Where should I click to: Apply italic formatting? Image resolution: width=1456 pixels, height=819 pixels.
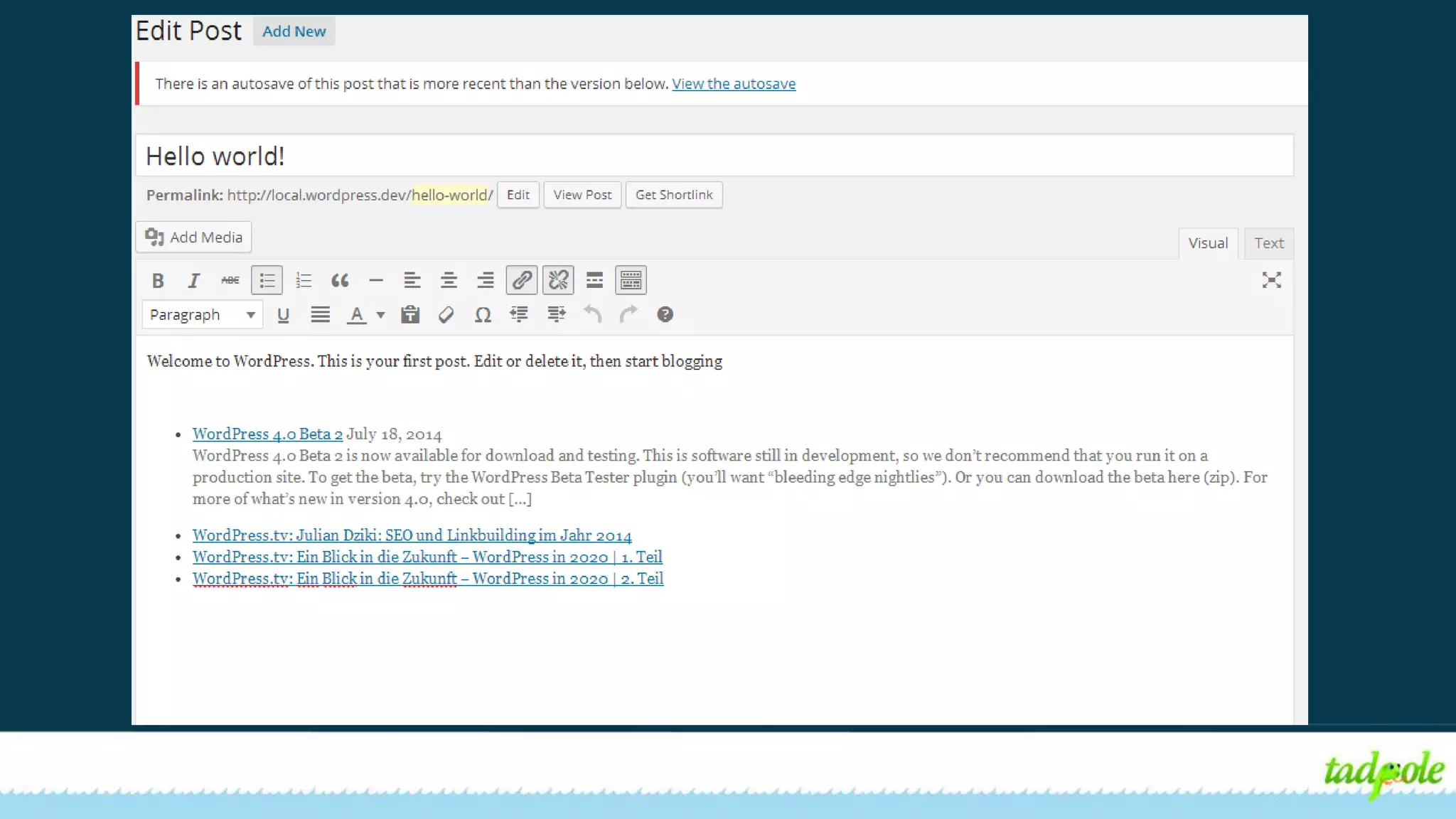[x=193, y=281]
